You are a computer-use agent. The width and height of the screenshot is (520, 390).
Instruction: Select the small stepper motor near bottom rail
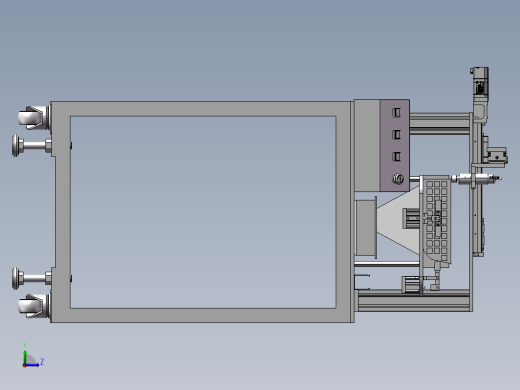[411, 285]
